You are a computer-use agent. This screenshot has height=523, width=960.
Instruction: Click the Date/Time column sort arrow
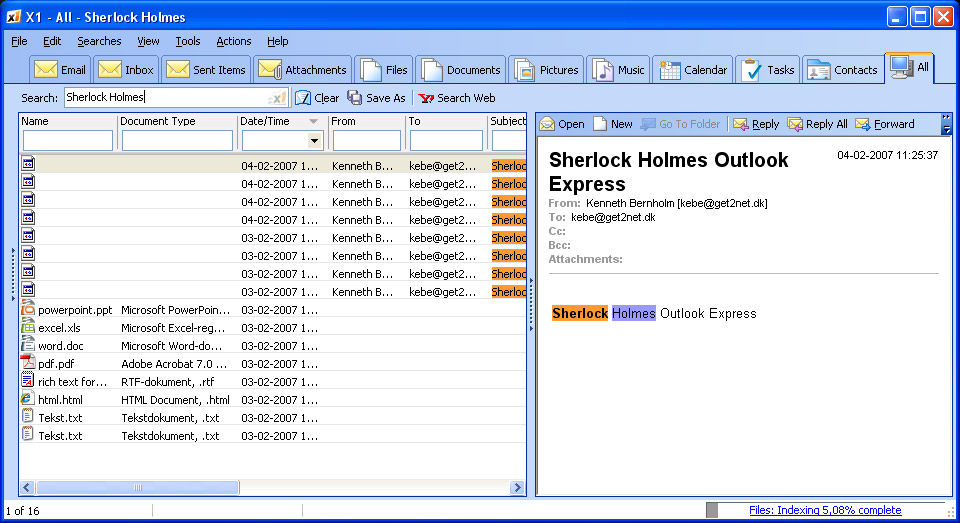pos(314,121)
